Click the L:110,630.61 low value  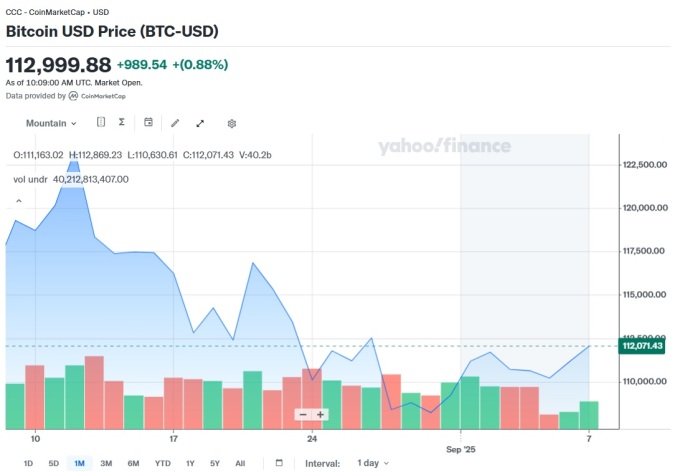(152, 155)
